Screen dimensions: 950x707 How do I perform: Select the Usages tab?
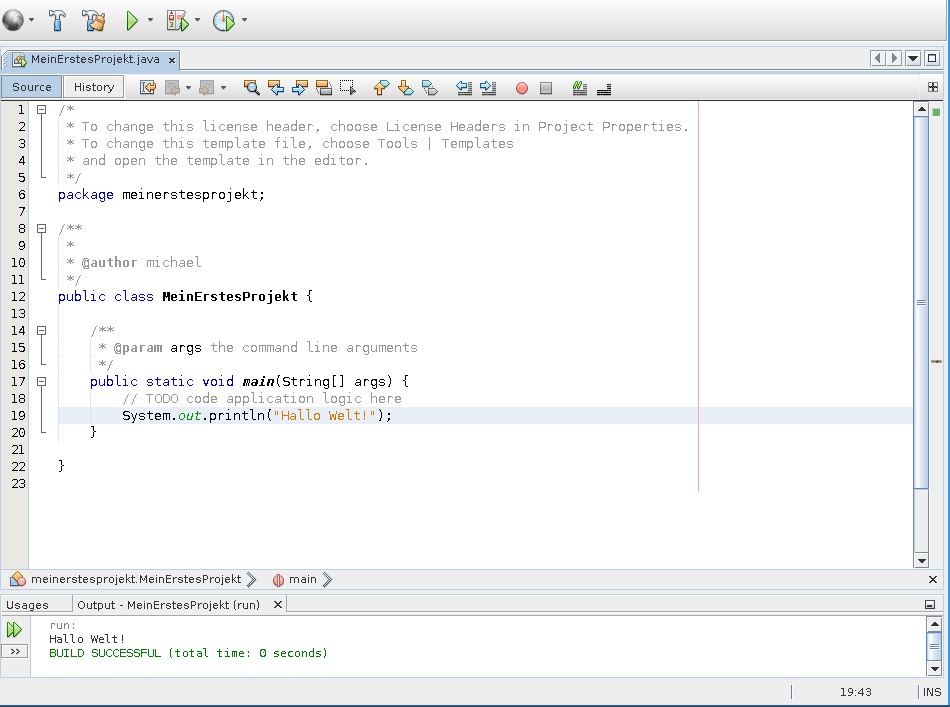[x=27, y=605]
